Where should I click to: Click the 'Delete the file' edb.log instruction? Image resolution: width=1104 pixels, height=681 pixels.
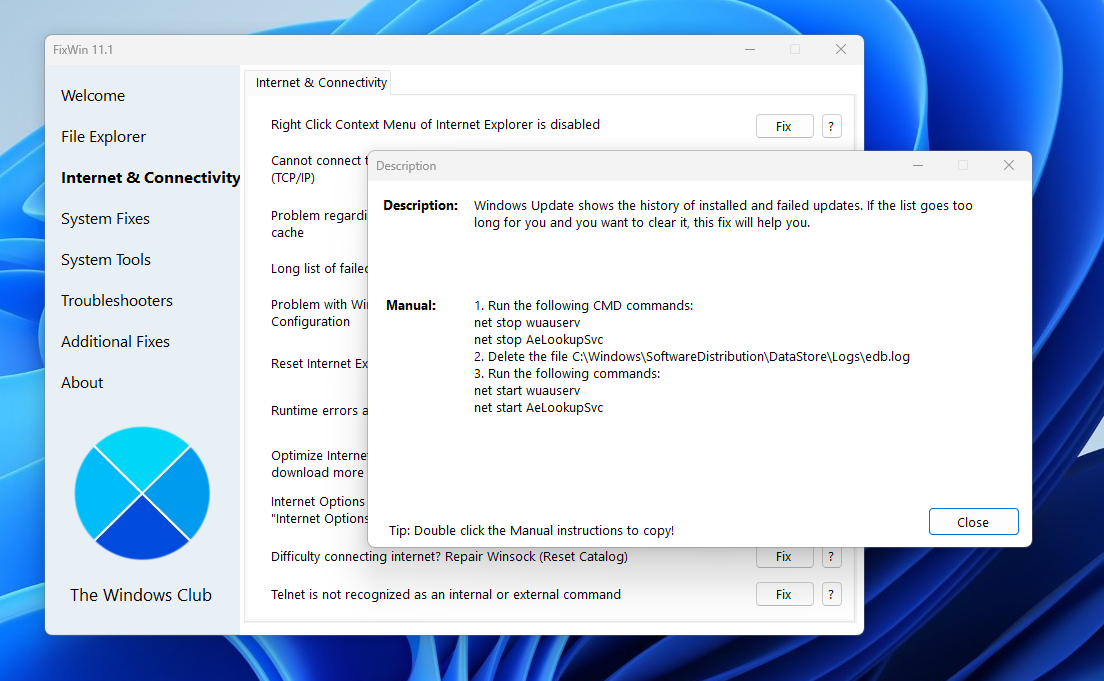click(691, 356)
